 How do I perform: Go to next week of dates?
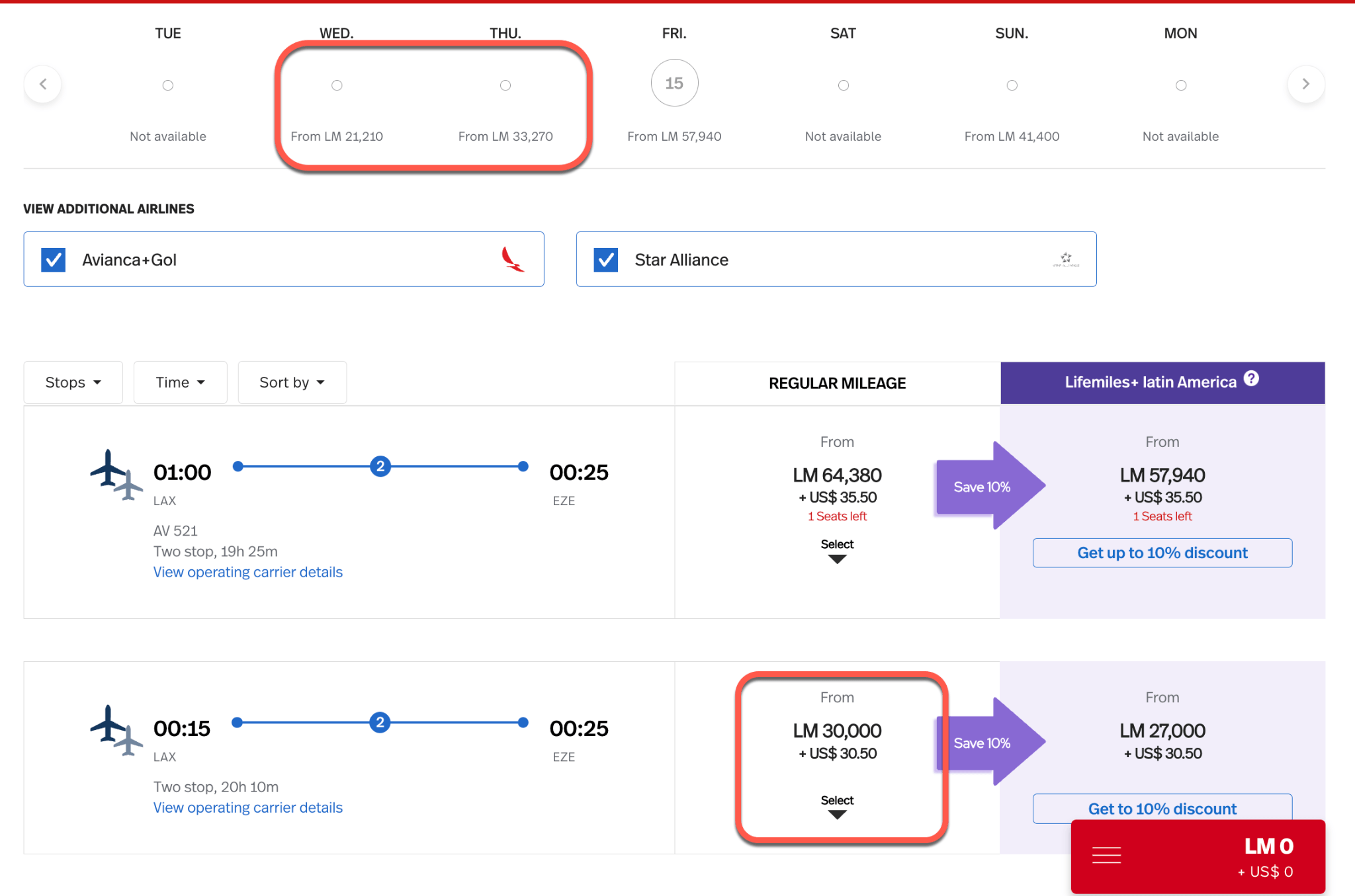coord(1305,84)
